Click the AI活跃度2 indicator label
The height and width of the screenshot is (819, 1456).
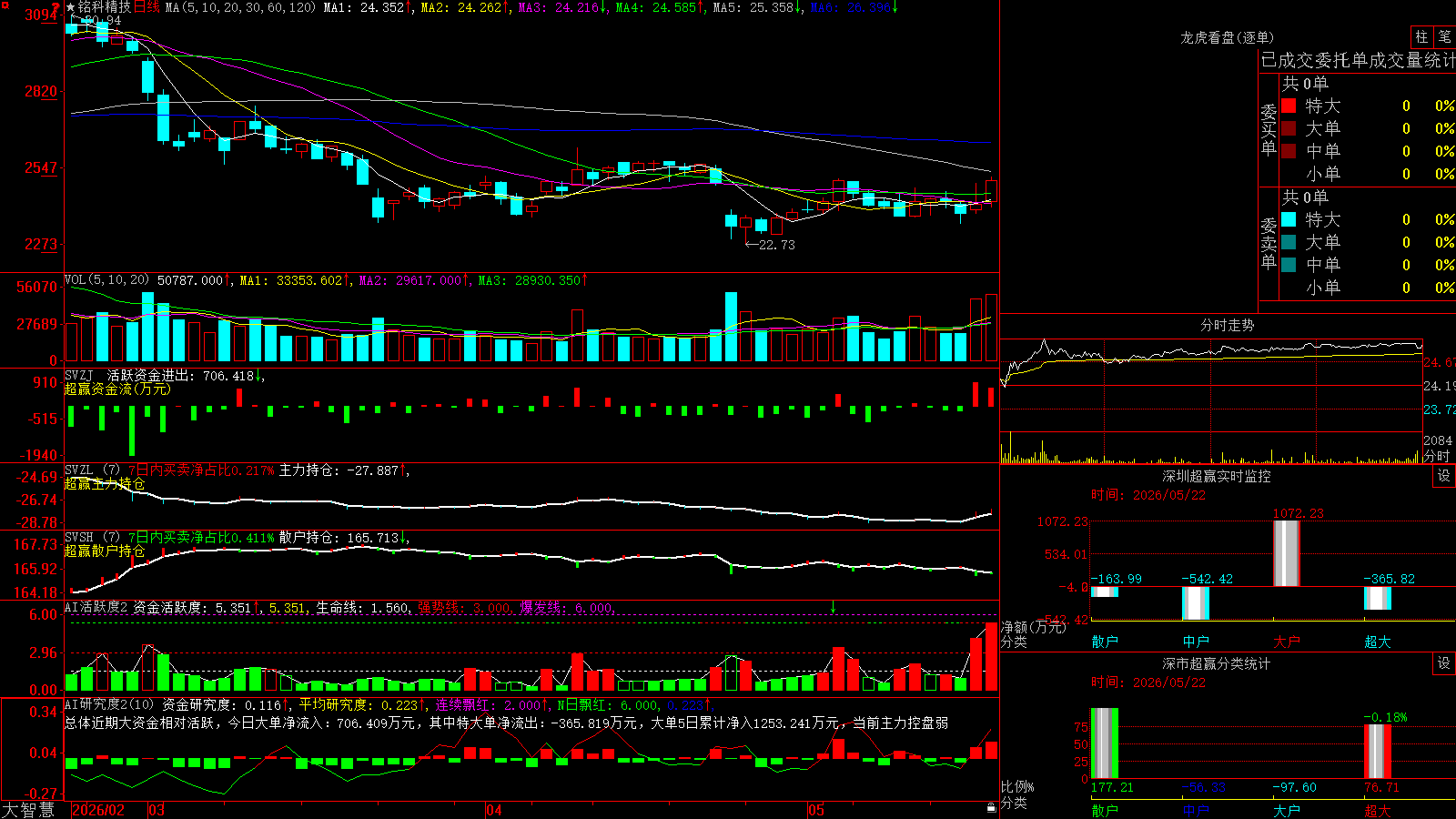[96, 608]
